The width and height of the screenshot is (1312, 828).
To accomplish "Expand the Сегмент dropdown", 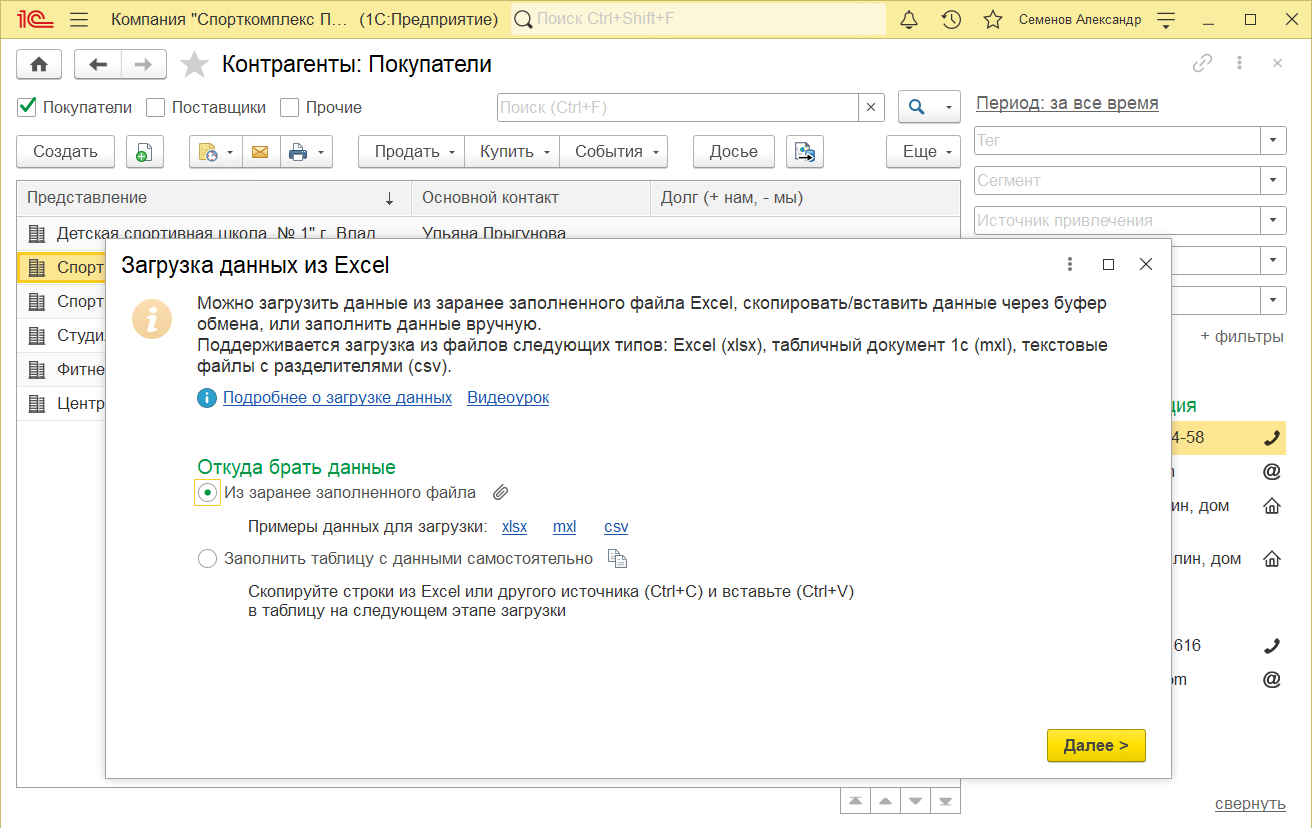I will (1273, 180).
